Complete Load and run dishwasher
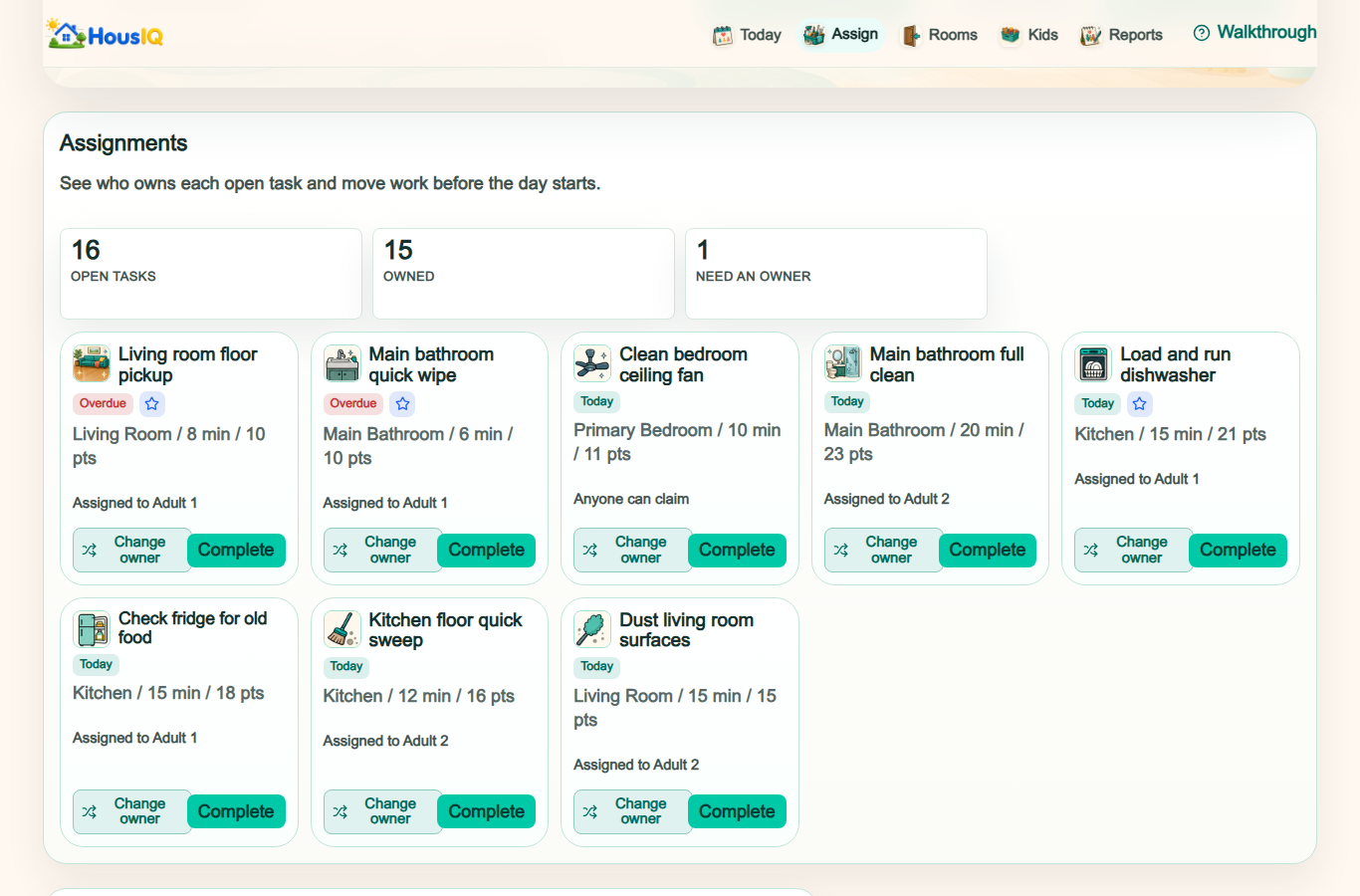The image size is (1360, 896). [1238, 550]
